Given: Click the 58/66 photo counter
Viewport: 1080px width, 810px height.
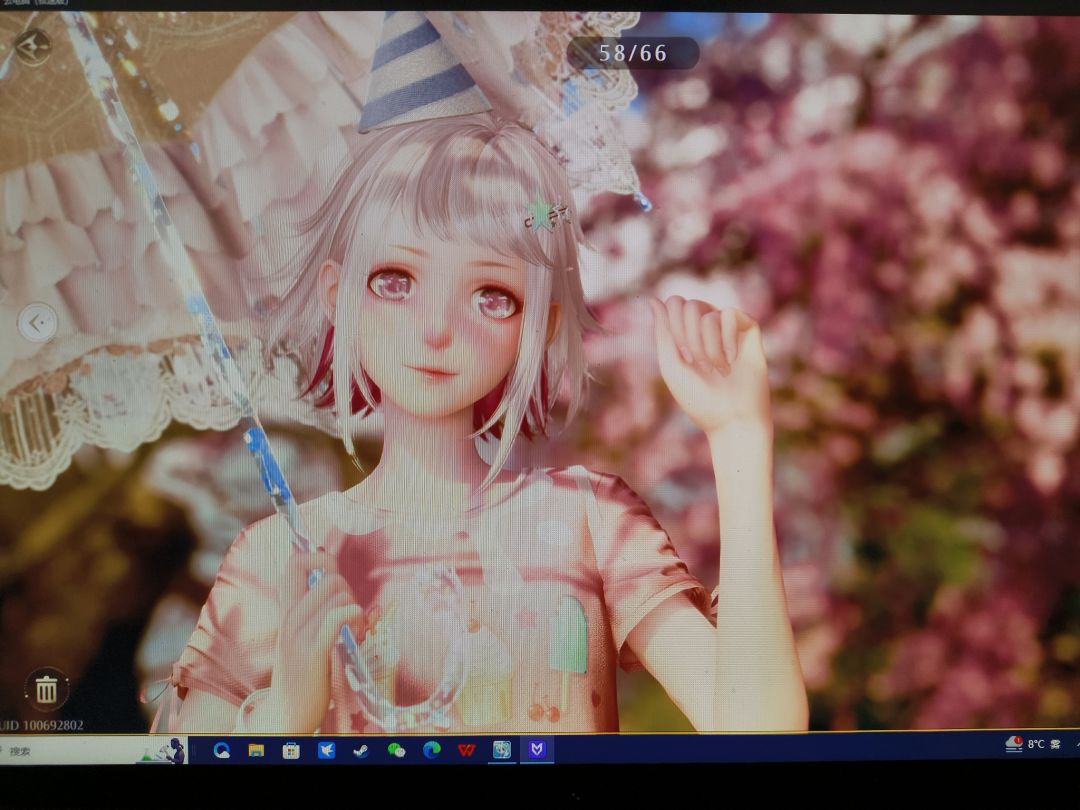Looking at the screenshot, I should [x=632, y=53].
